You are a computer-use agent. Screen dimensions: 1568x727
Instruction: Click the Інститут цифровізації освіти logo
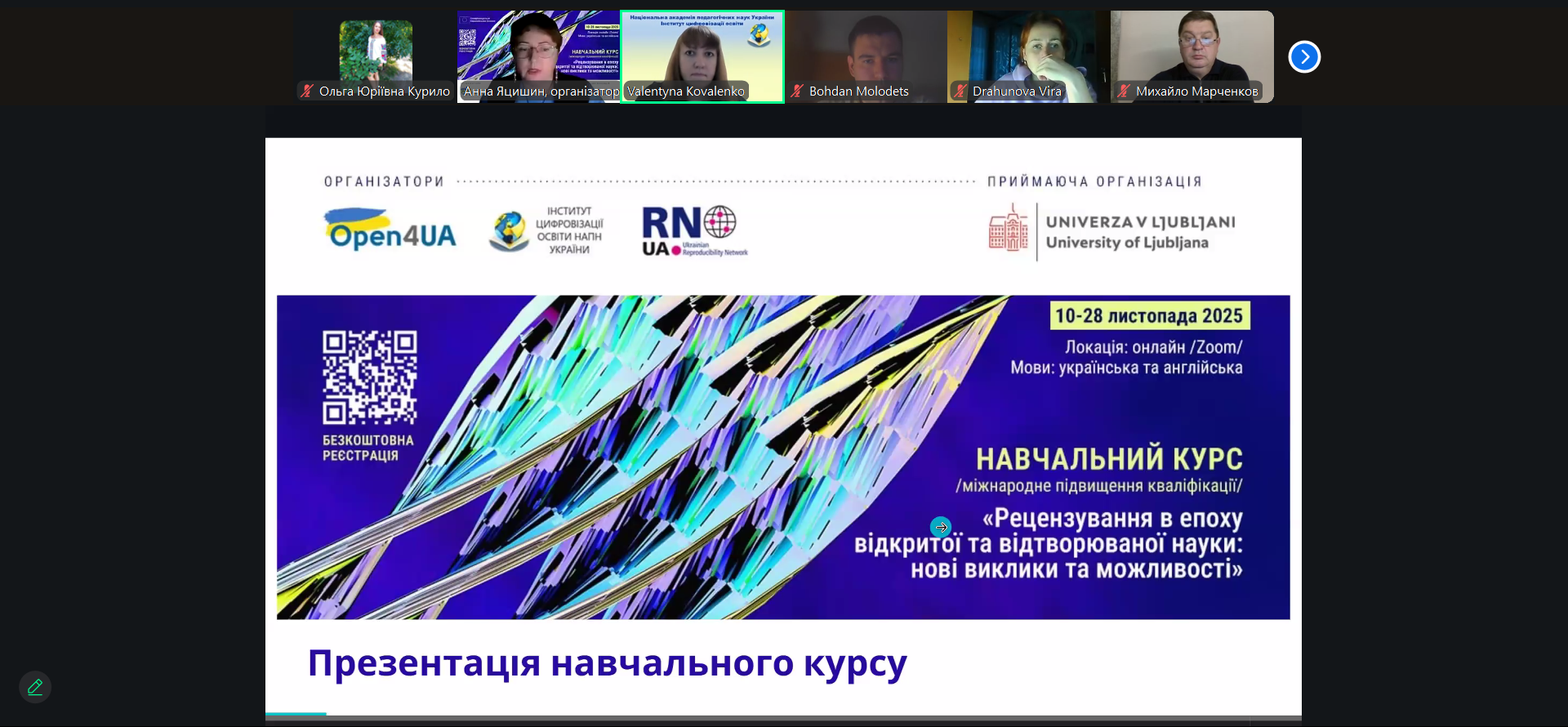(x=546, y=230)
